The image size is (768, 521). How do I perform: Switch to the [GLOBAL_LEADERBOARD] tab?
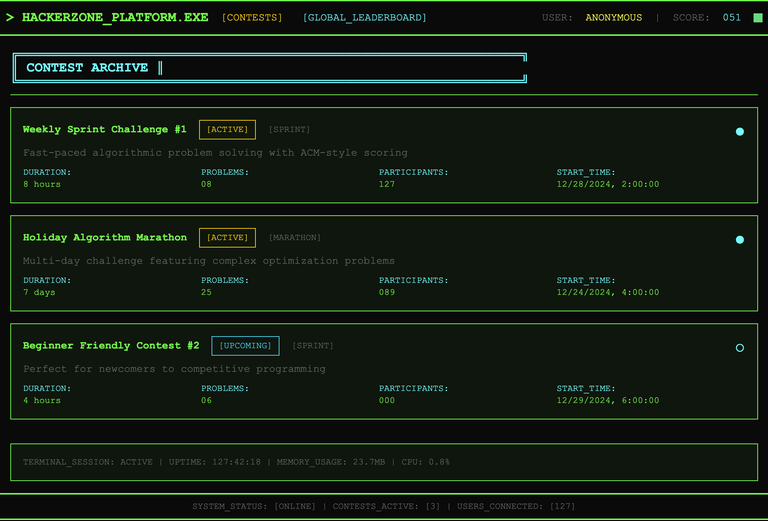364,18
